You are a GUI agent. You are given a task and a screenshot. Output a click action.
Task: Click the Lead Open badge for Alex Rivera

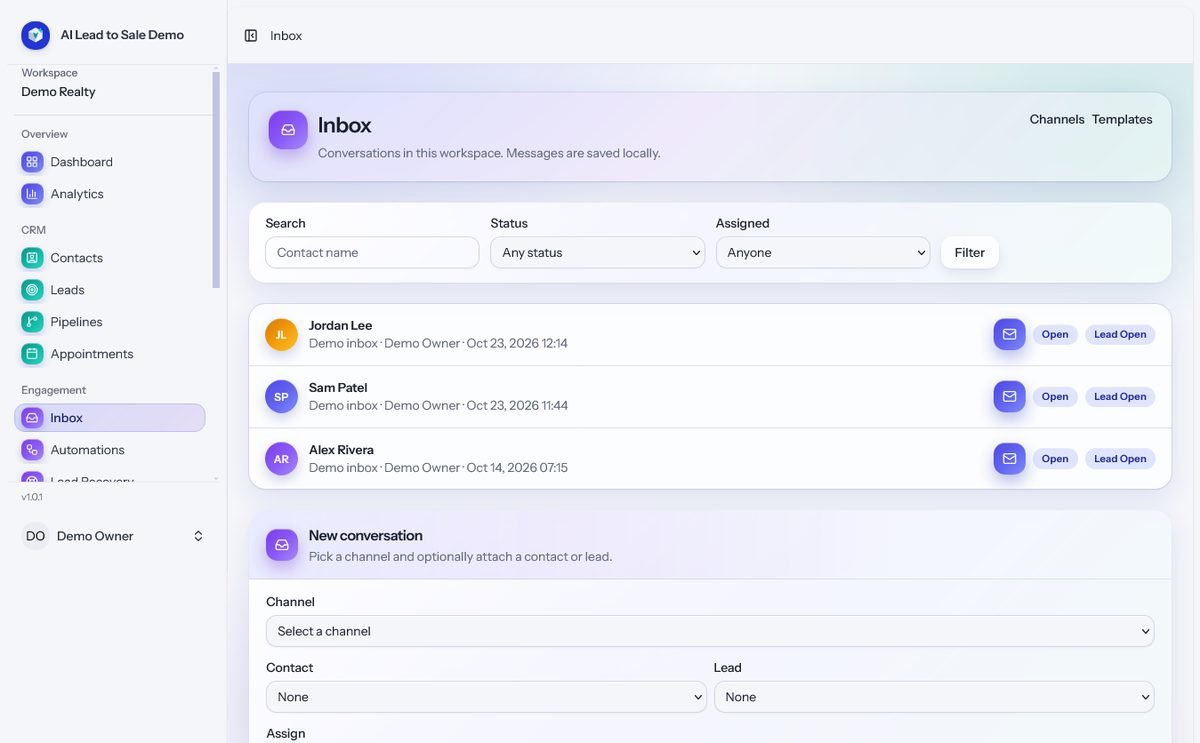pyautogui.click(x=1120, y=459)
